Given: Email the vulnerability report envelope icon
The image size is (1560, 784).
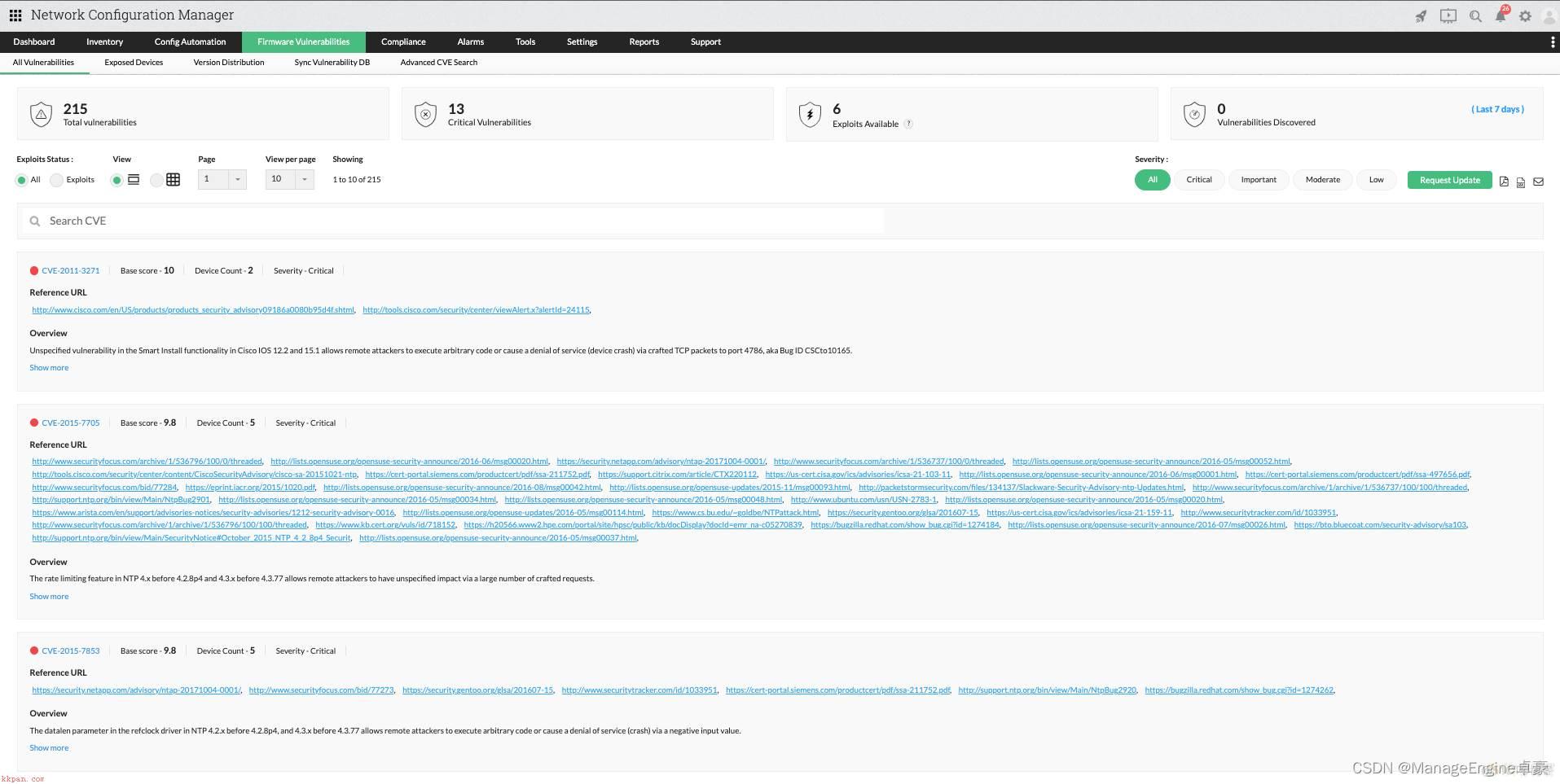Looking at the screenshot, I should click(x=1539, y=182).
